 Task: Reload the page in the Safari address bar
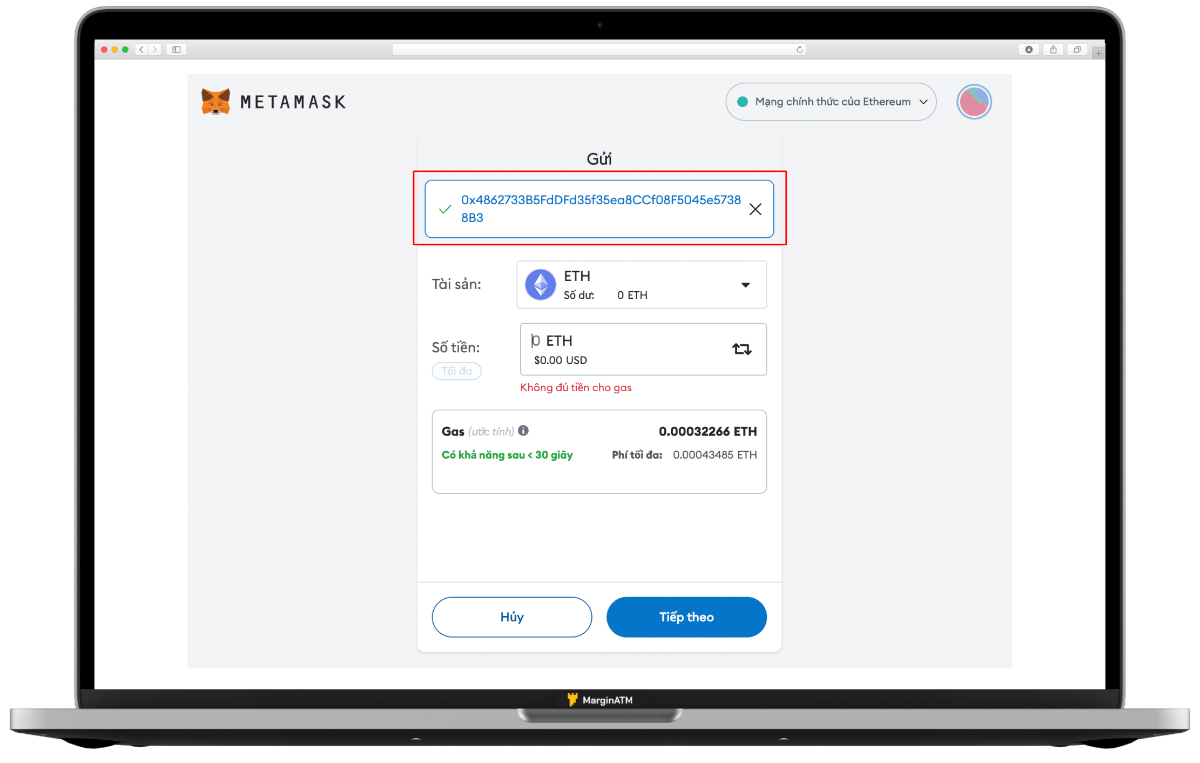click(x=799, y=49)
